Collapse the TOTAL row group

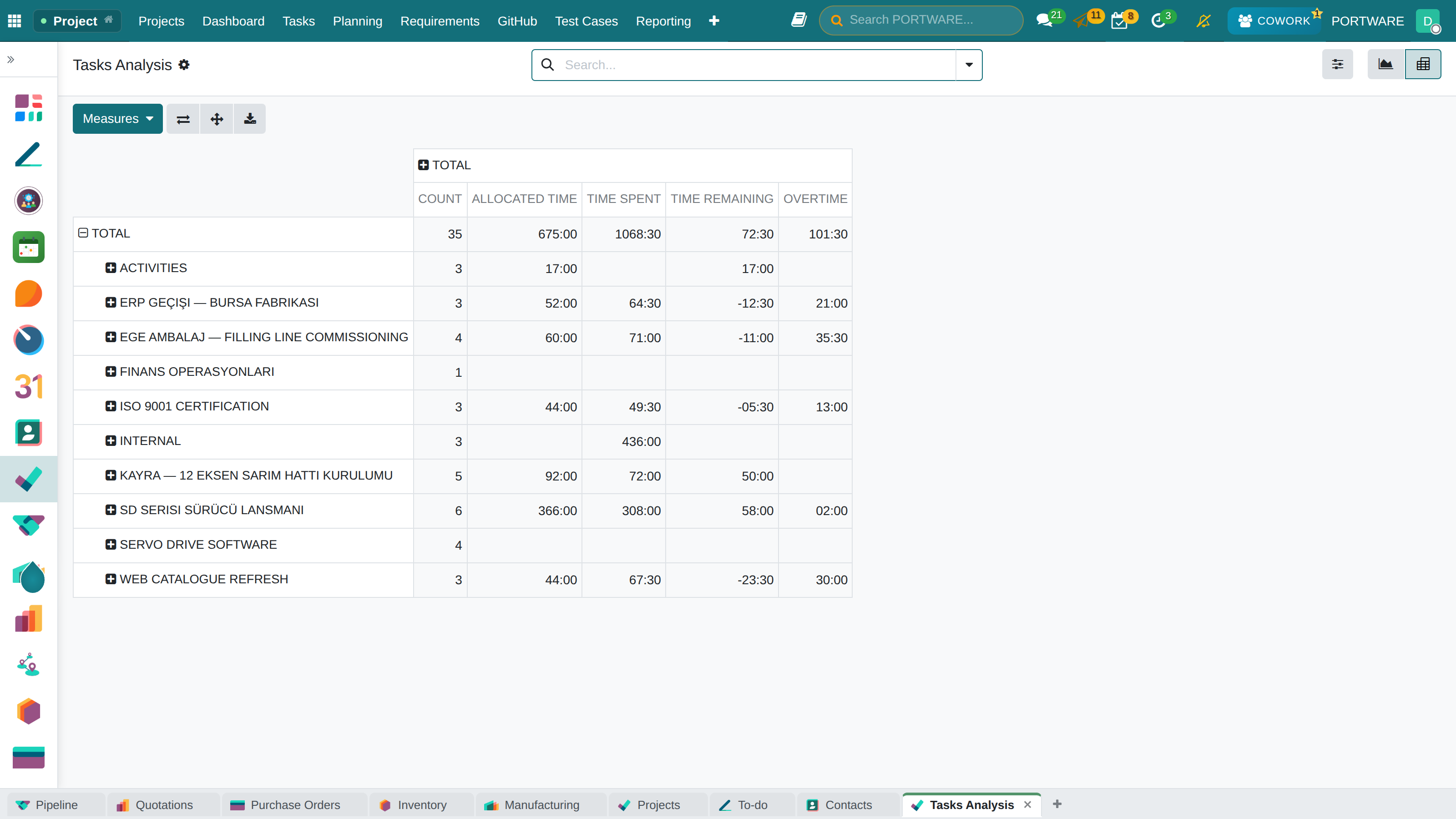click(83, 233)
